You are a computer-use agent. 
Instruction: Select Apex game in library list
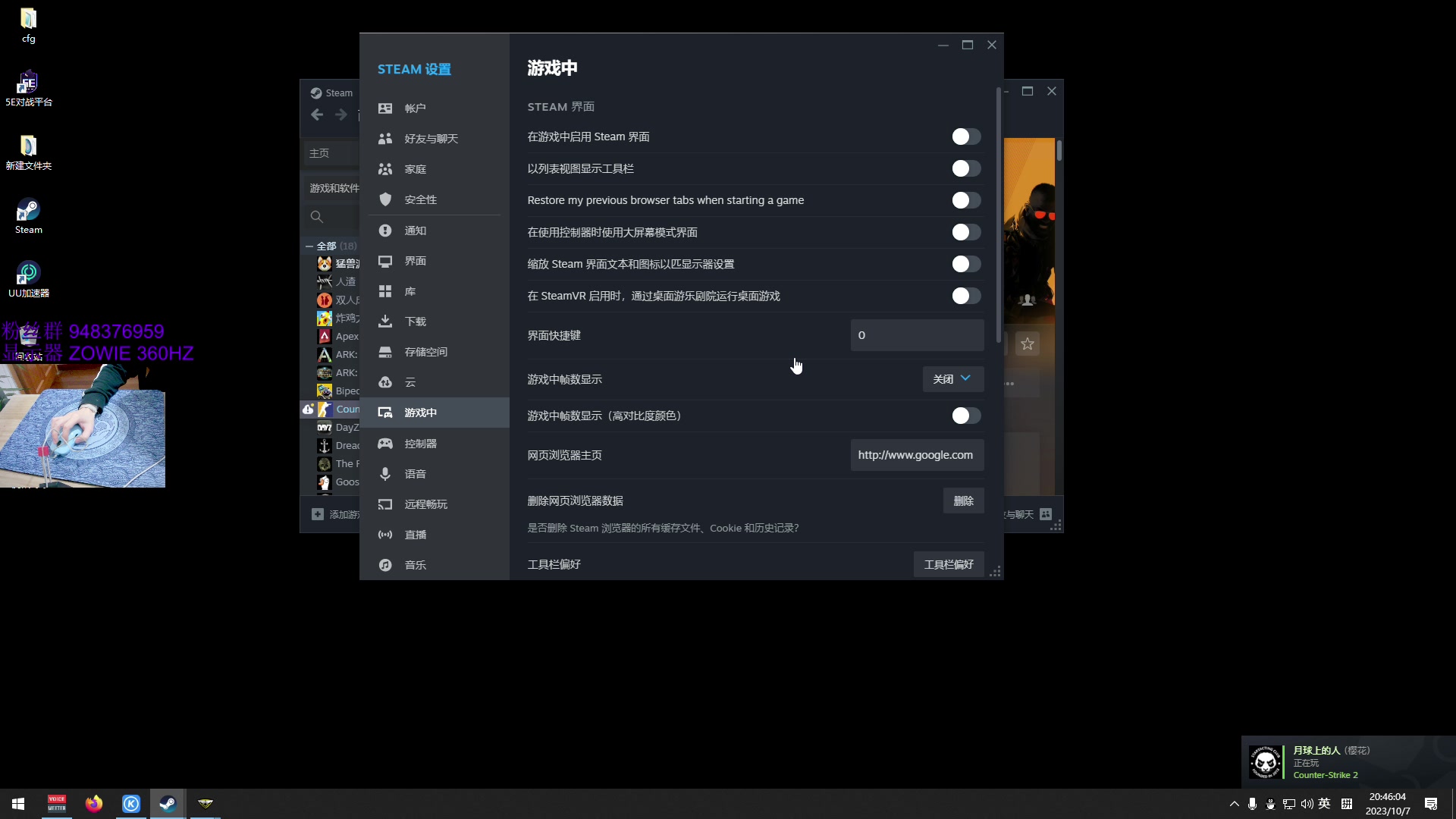click(338, 336)
